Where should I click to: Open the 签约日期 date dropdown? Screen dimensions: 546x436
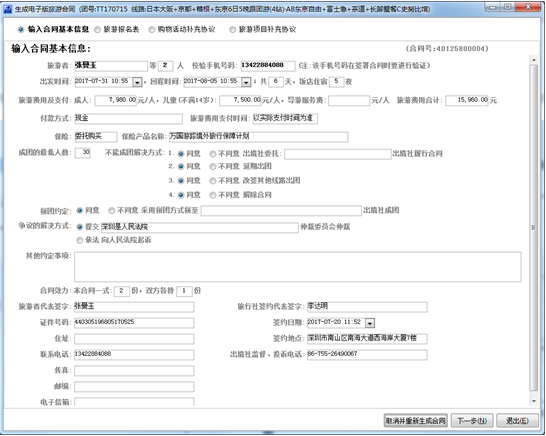[370, 323]
